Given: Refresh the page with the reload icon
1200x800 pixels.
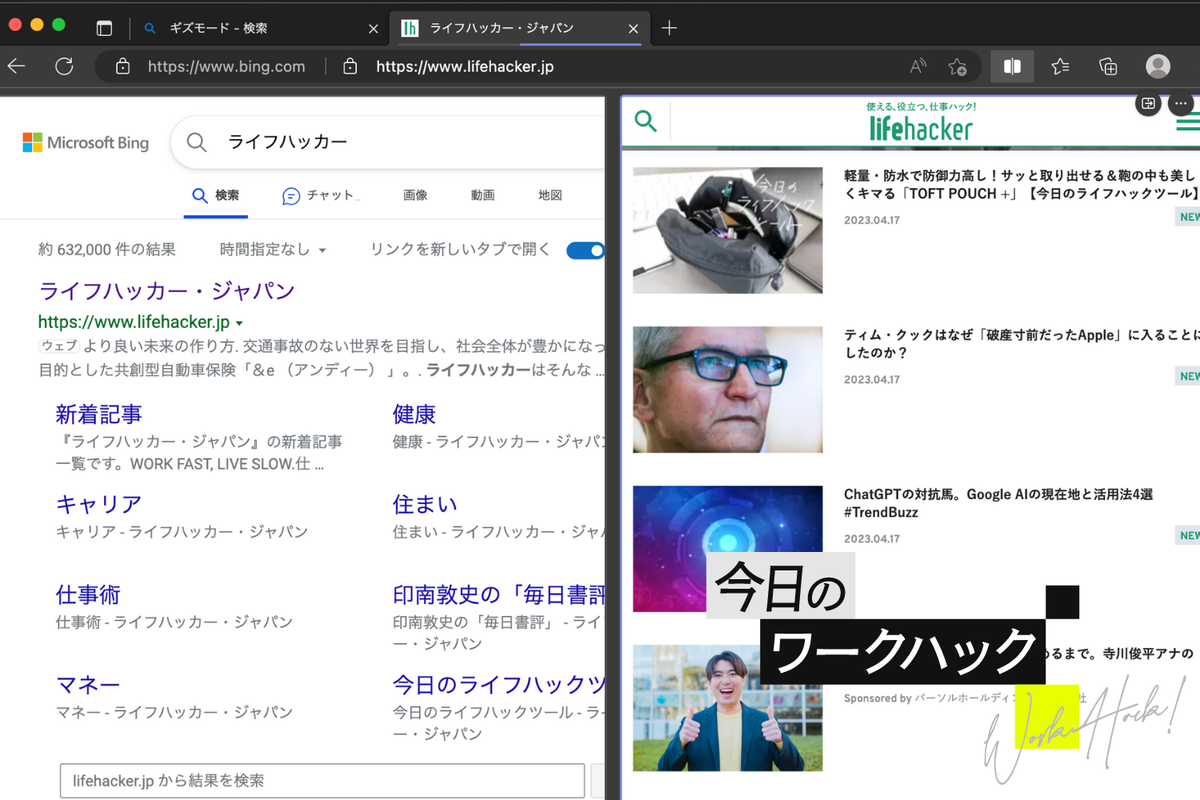Looking at the screenshot, I should point(63,66).
